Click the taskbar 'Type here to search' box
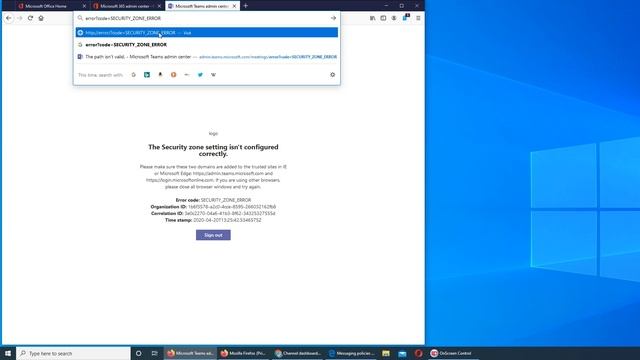640x360 pixels. tap(73, 353)
